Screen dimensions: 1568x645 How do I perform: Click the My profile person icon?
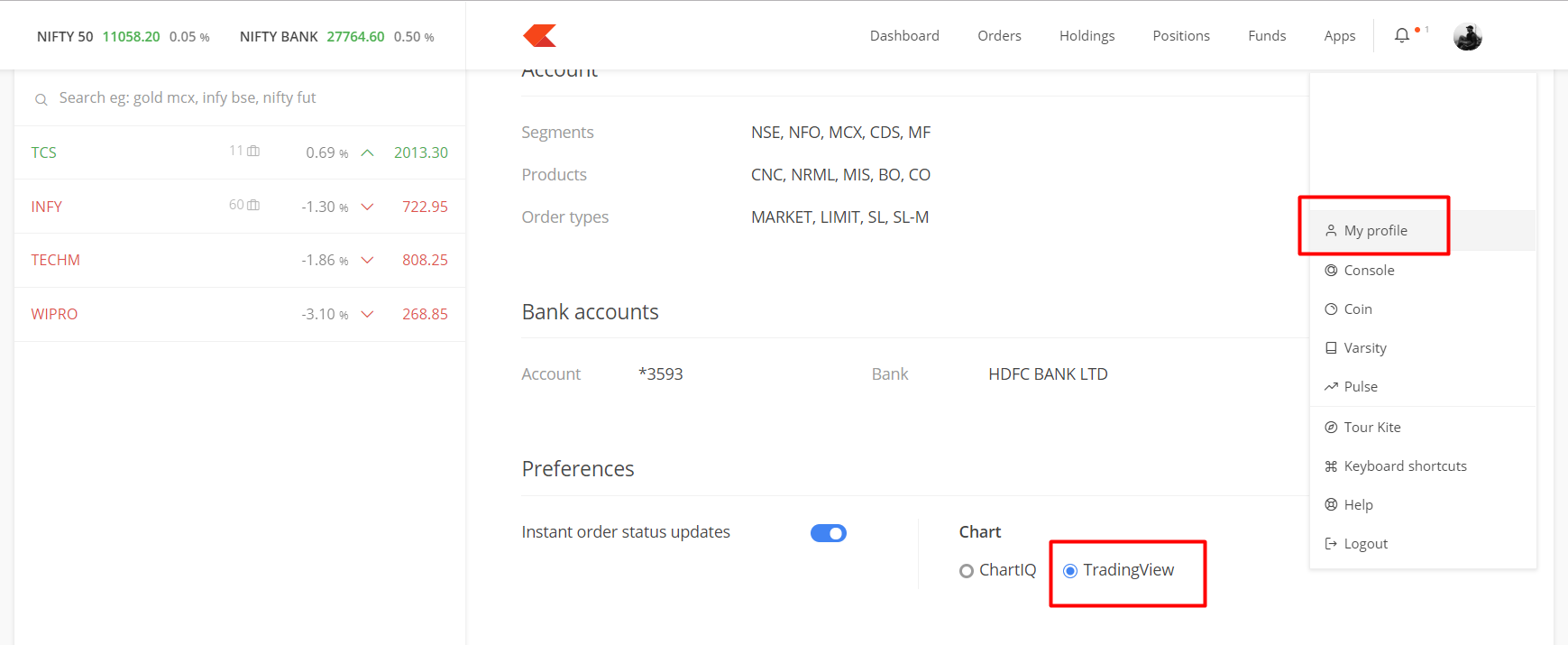tap(1331, 231)
